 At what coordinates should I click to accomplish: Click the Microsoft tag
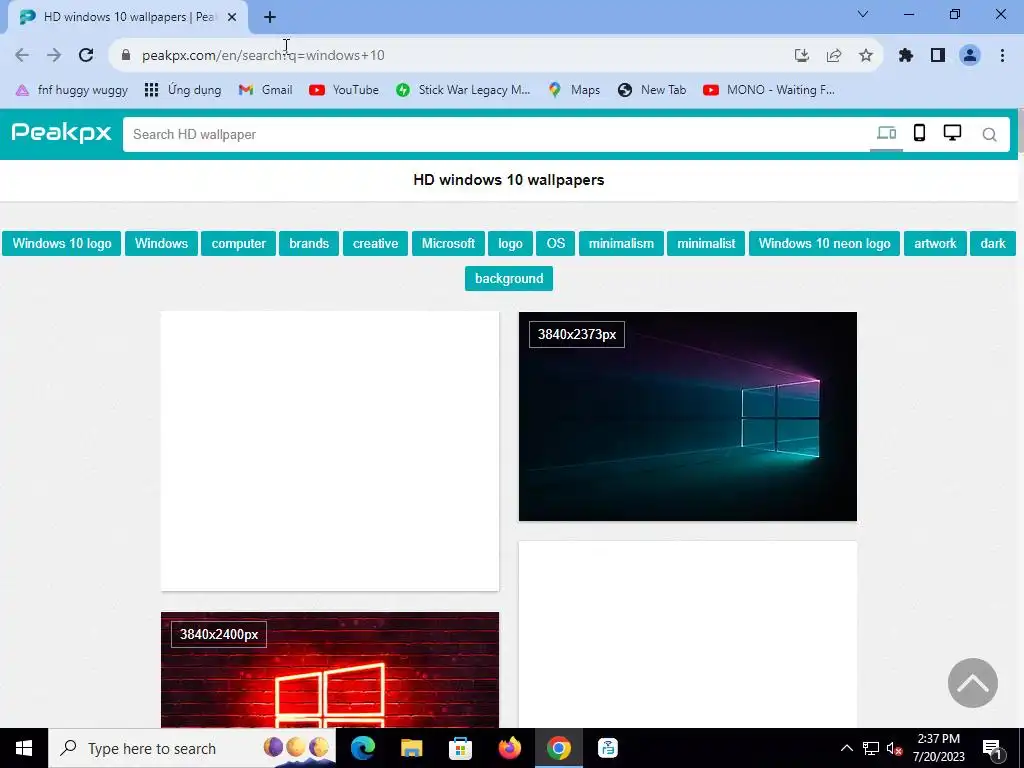[448, 244]
